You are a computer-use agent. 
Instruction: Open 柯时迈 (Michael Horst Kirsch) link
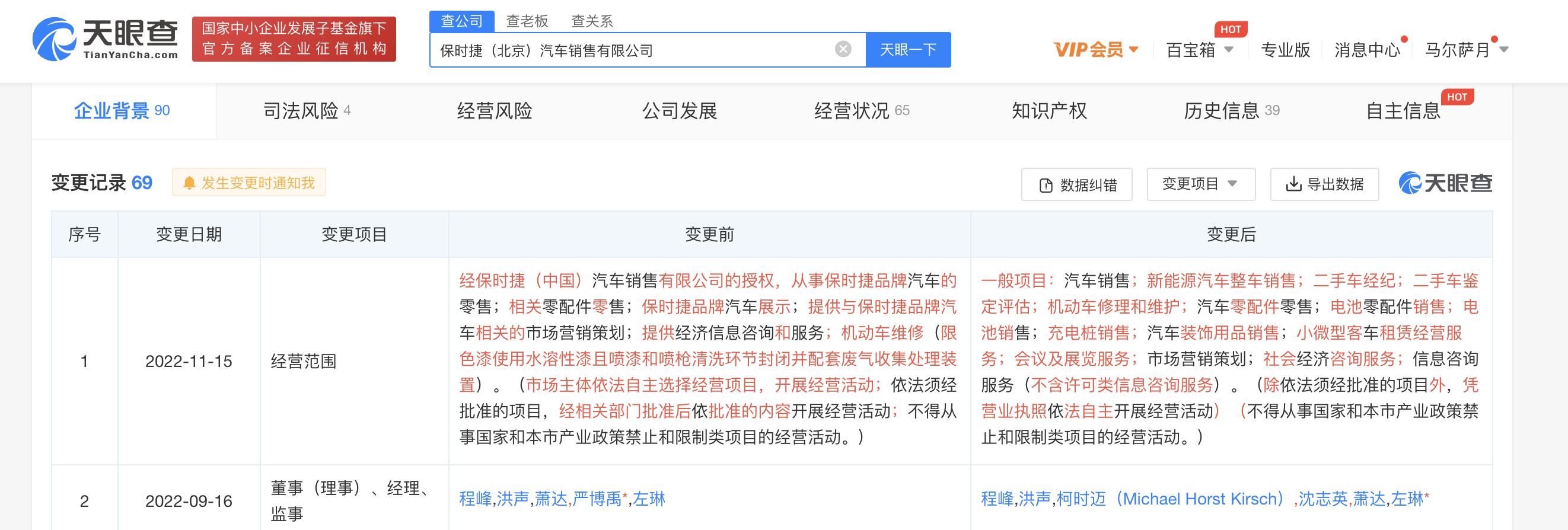point(1171,499)
